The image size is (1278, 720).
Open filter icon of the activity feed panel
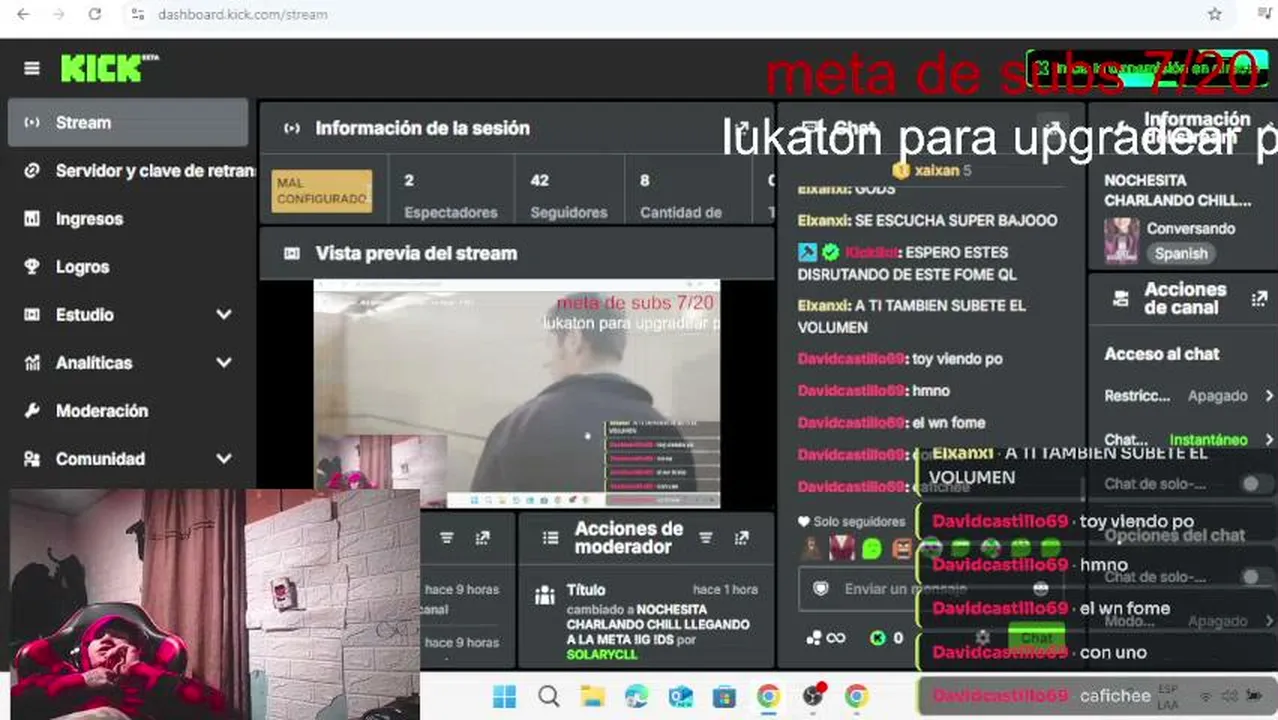coord(447,538)
